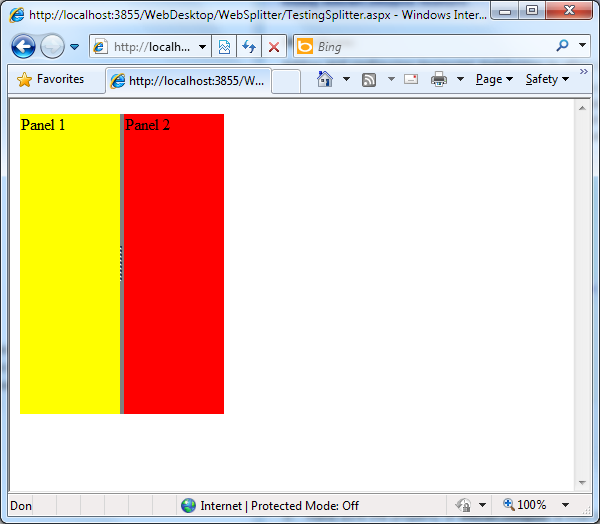Open the Safety menu
Viewport: 600px width, 524px height.
coord(546,79)
